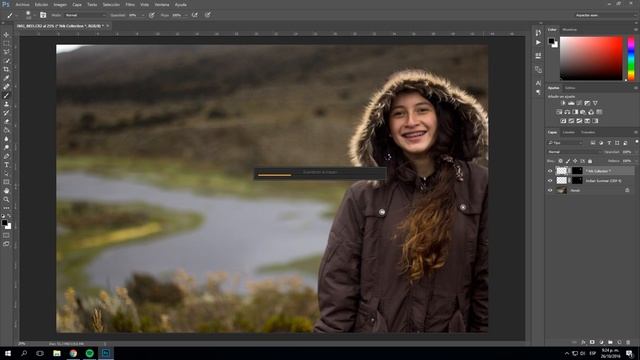640x360 pixels.
Task: Select the Brush tool in toolbar
Action: click(6, 96)
